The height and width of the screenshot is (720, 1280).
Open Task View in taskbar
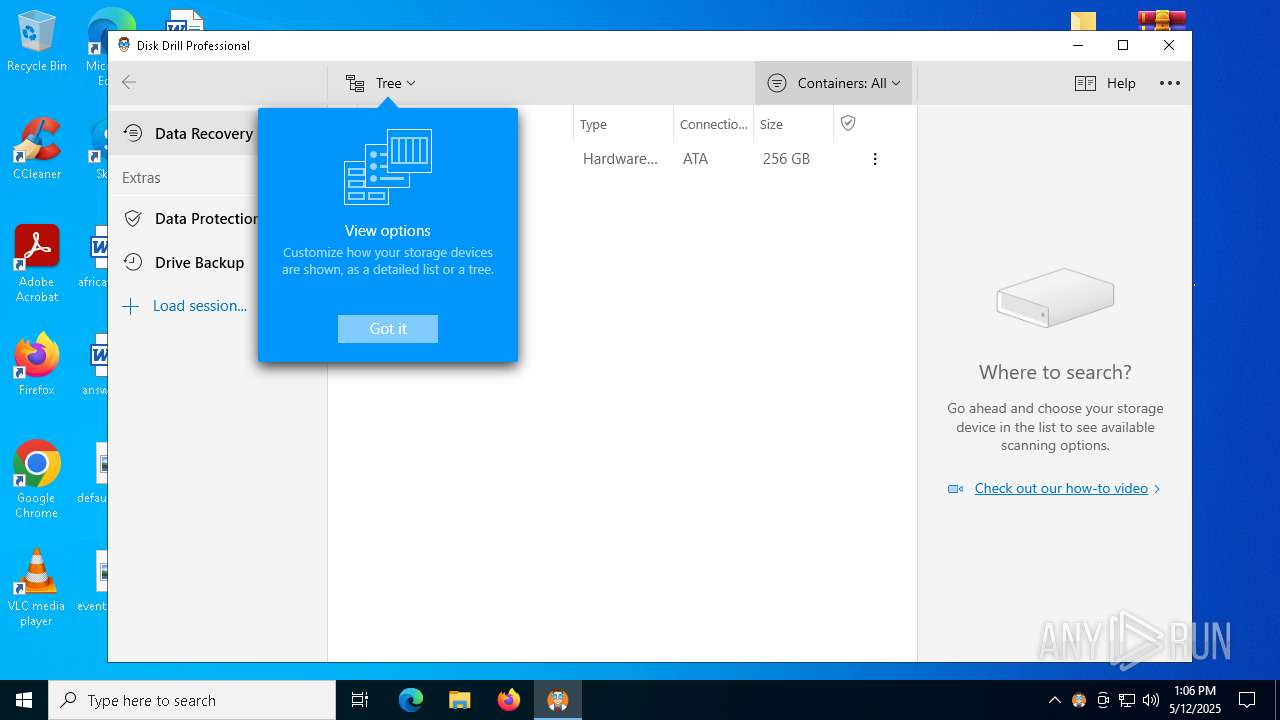(360, 700)
